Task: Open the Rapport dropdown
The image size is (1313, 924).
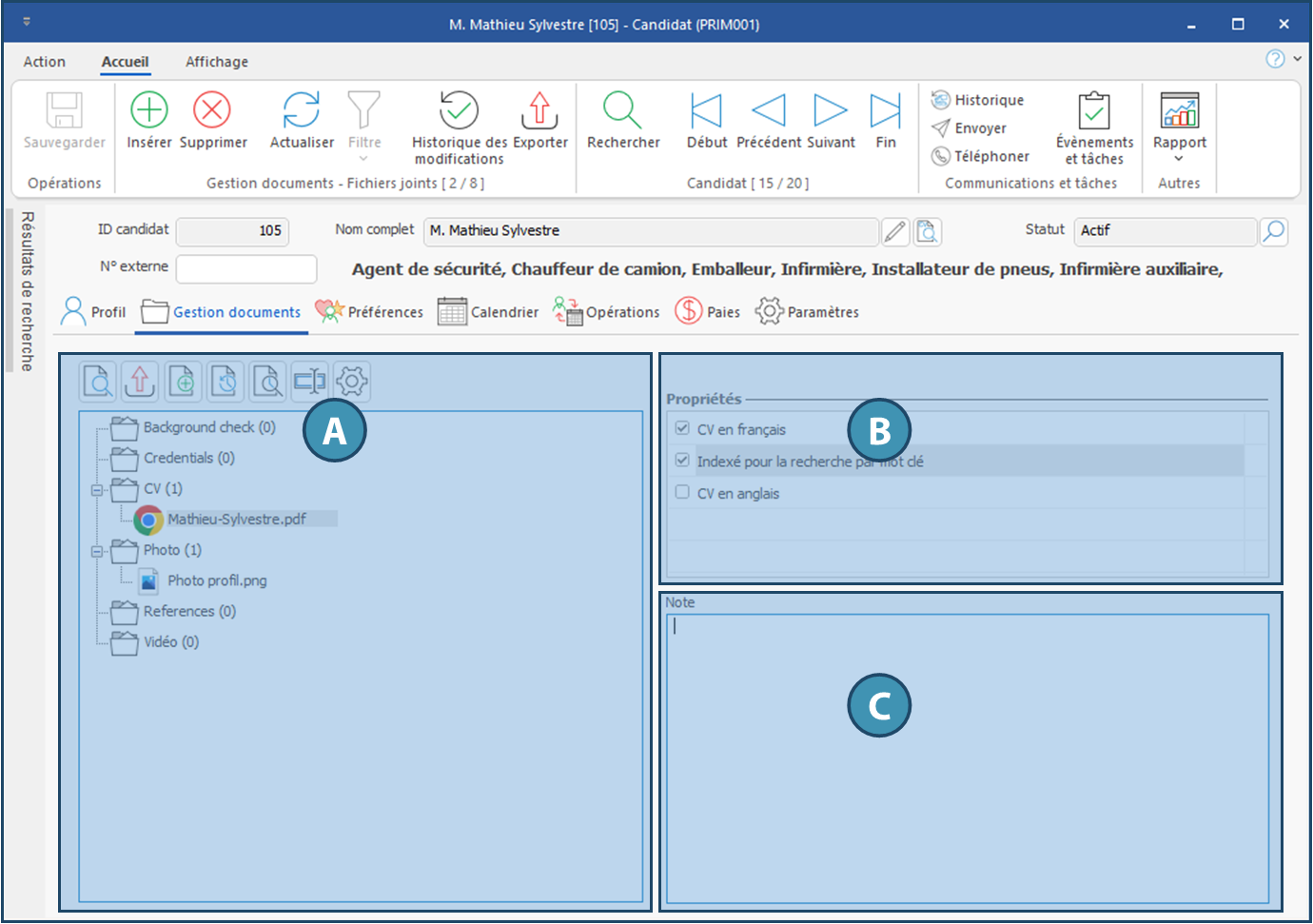Action: [1179, 124]
